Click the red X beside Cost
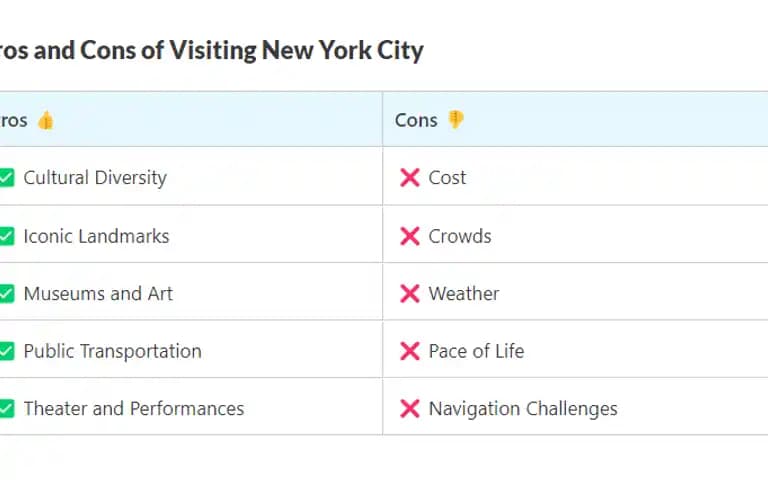Image resolution: width=768 pixels, height=480 pixels. [x=410, y=178]
